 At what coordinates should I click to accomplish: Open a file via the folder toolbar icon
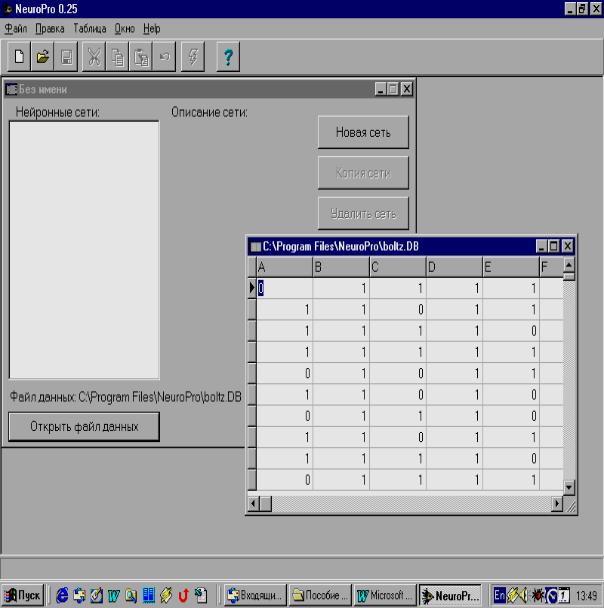(42, 57)
